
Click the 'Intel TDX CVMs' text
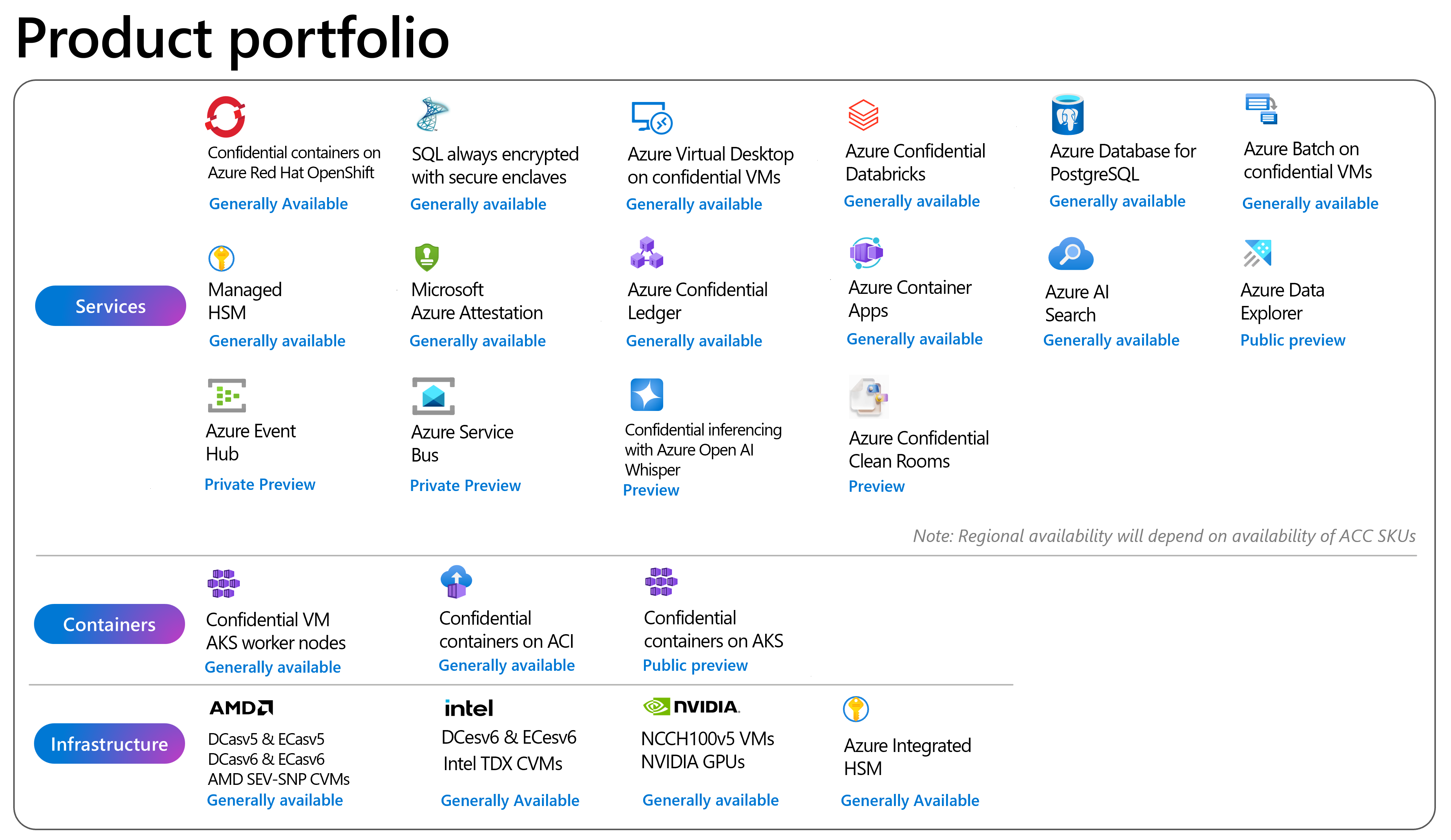point(503,764)
